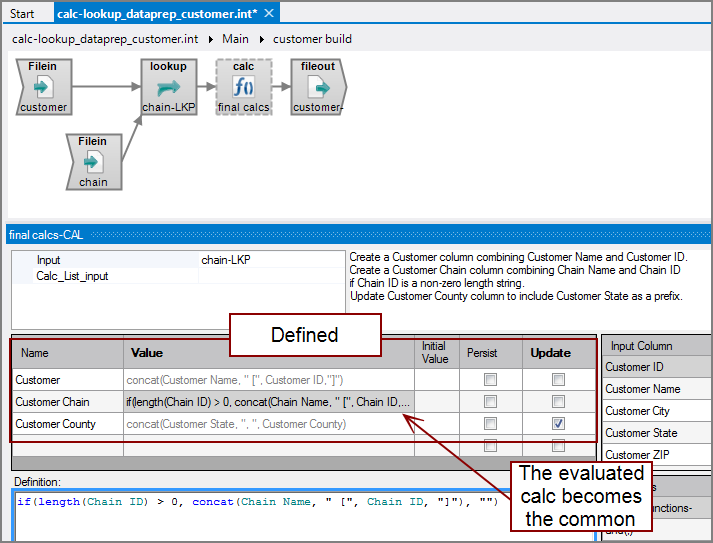
Task: Select the calc final calcs node
Action: point(243,87)
